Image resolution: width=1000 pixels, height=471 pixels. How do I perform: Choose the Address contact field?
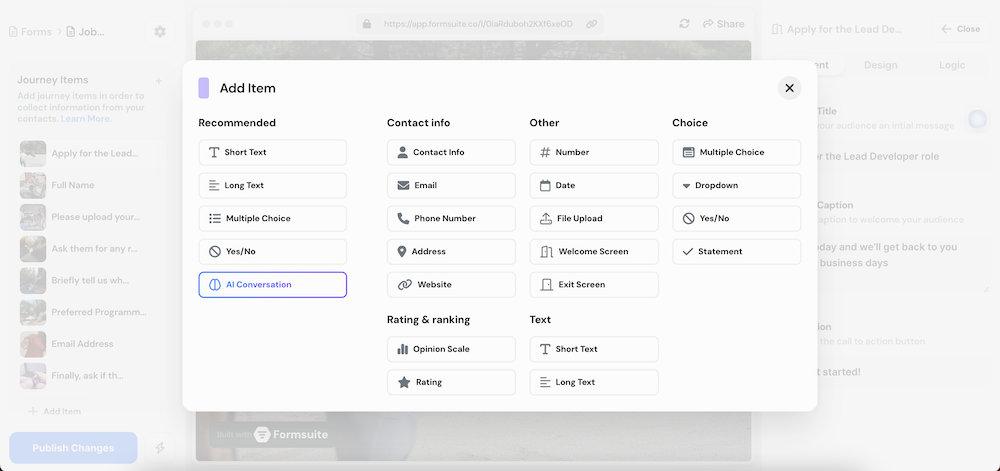click(x=451, y=251)
